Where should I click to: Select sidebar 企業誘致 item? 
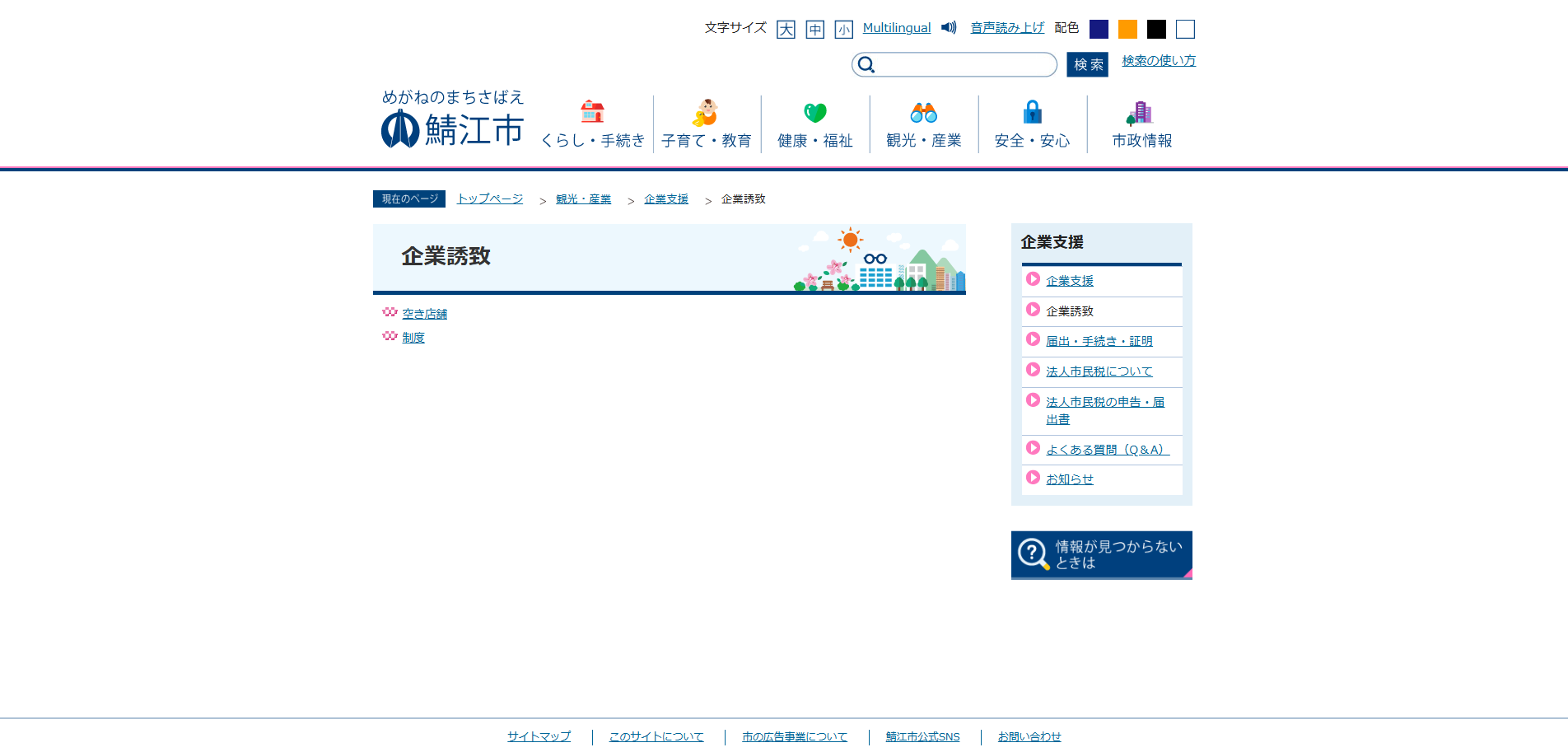[1070, 311]
